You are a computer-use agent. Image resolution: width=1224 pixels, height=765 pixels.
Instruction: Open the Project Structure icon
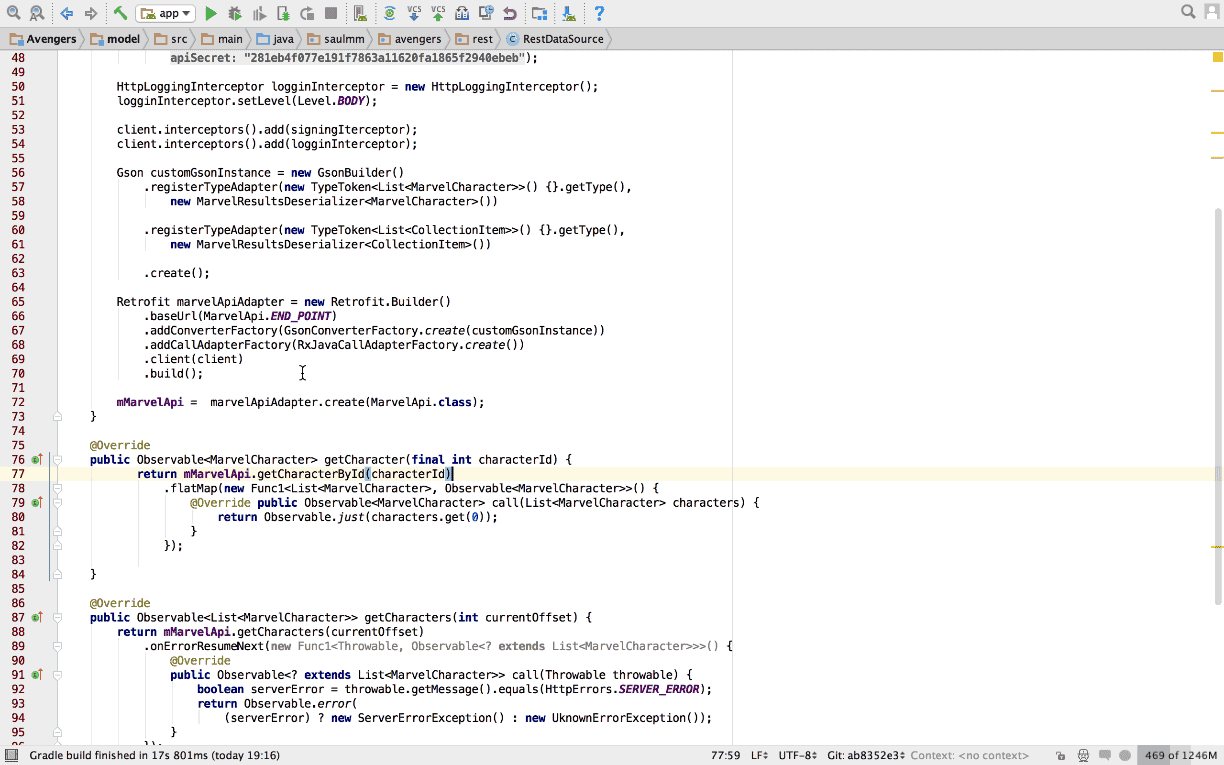point(539,13)
